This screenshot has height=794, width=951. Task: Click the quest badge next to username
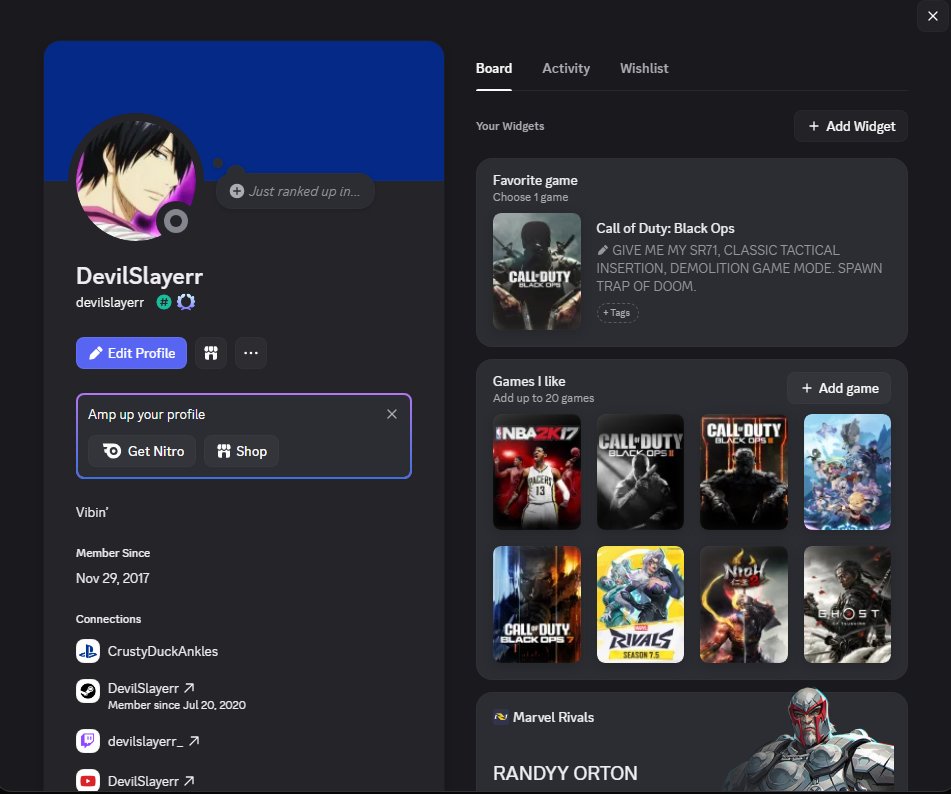[186, 302]
